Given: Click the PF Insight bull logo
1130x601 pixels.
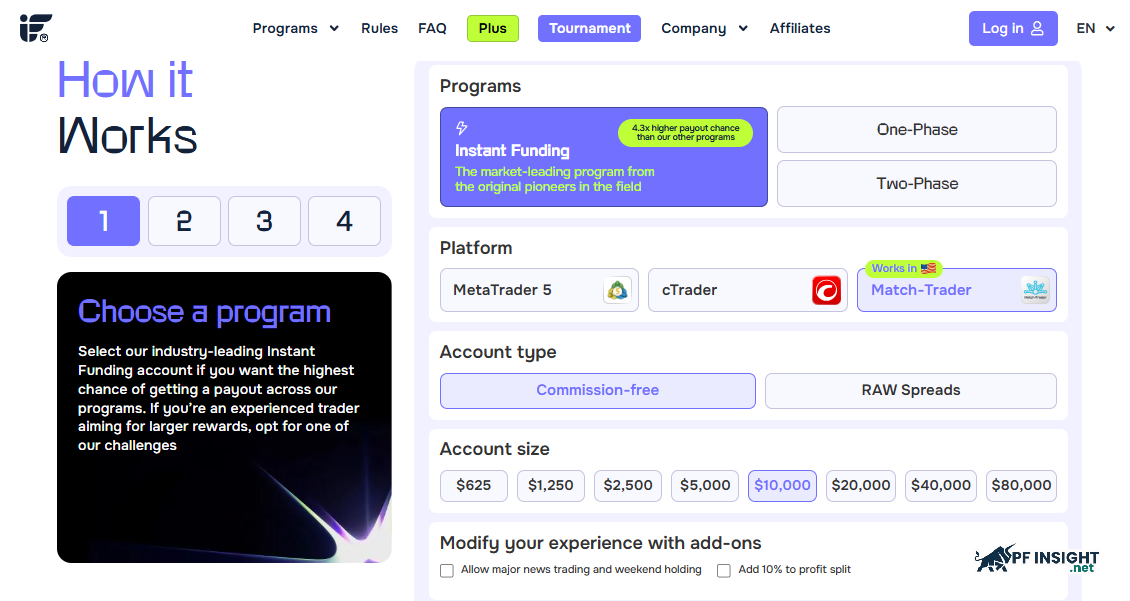Looking at the screenshot, I should (x=1036, y=558).
